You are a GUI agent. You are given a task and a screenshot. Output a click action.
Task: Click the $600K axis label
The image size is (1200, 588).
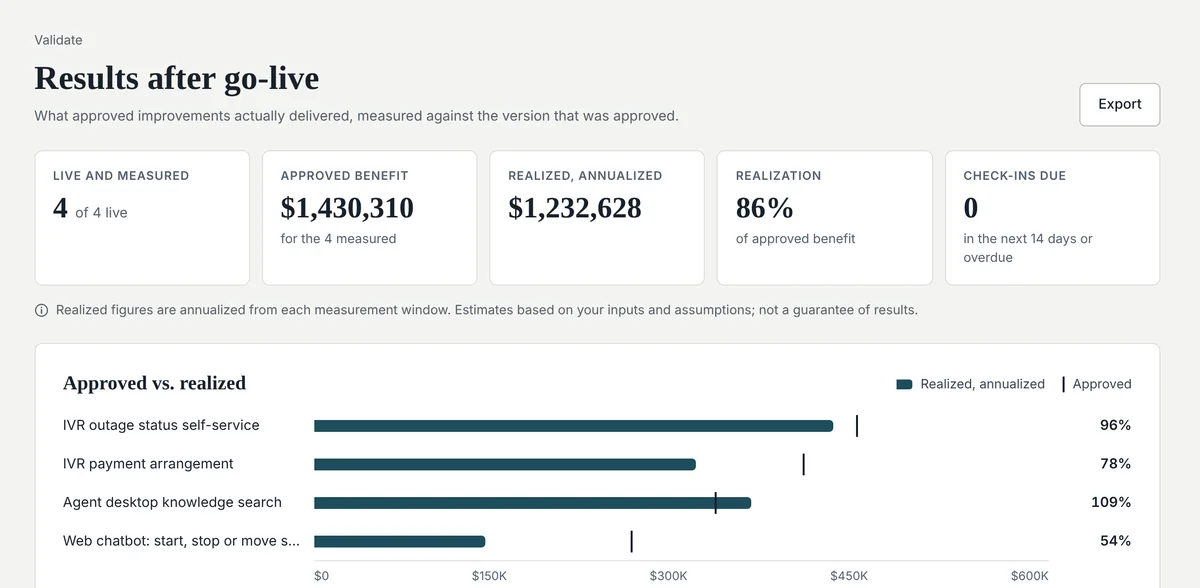click(x=1029, y=576)
